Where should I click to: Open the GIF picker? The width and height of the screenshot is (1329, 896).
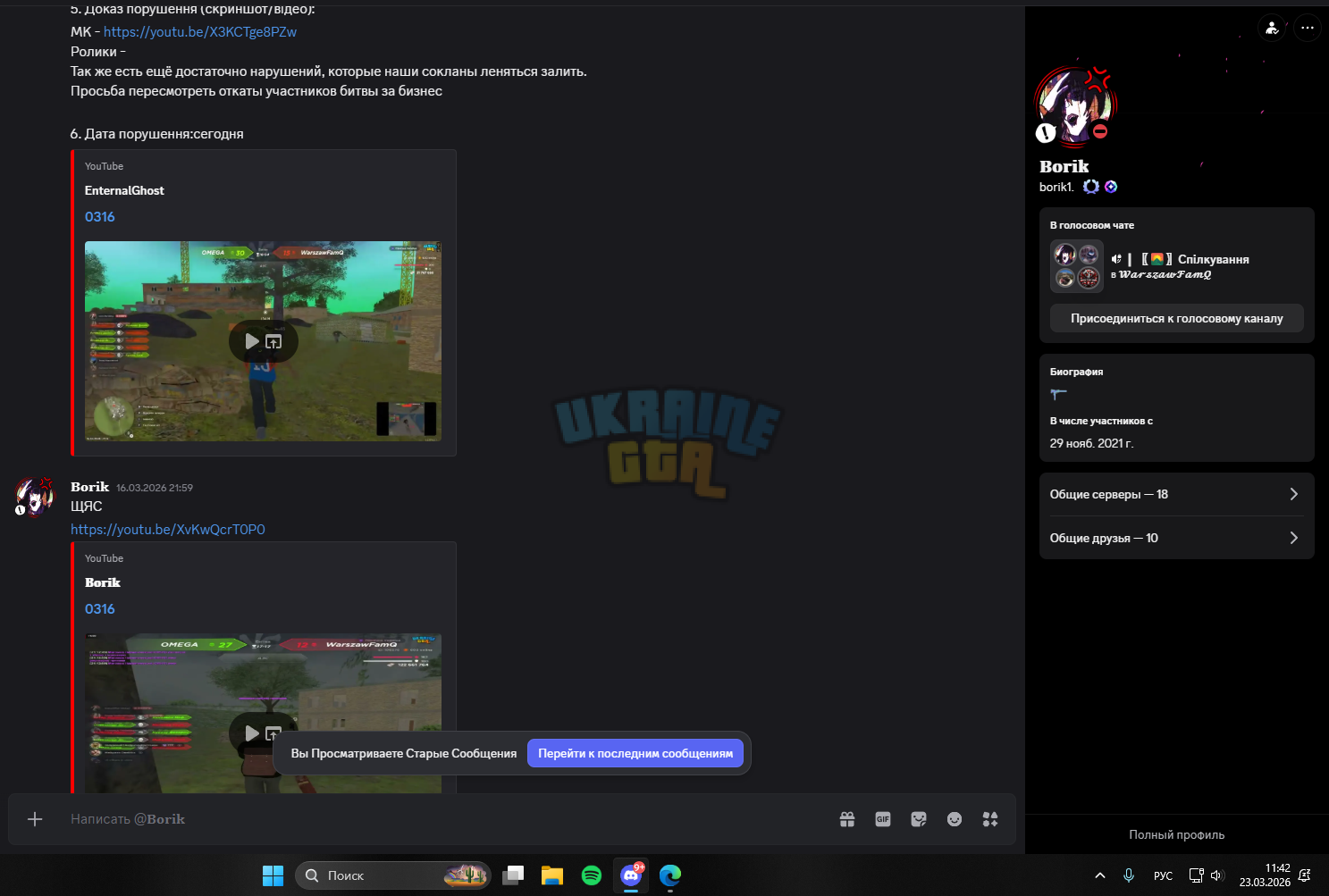883,819
